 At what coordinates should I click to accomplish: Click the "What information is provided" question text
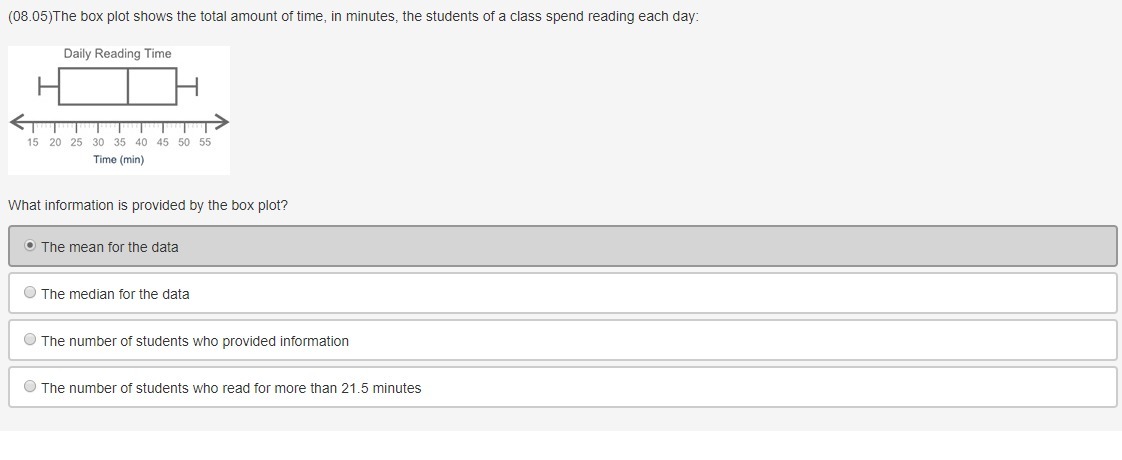pos(148,205)
